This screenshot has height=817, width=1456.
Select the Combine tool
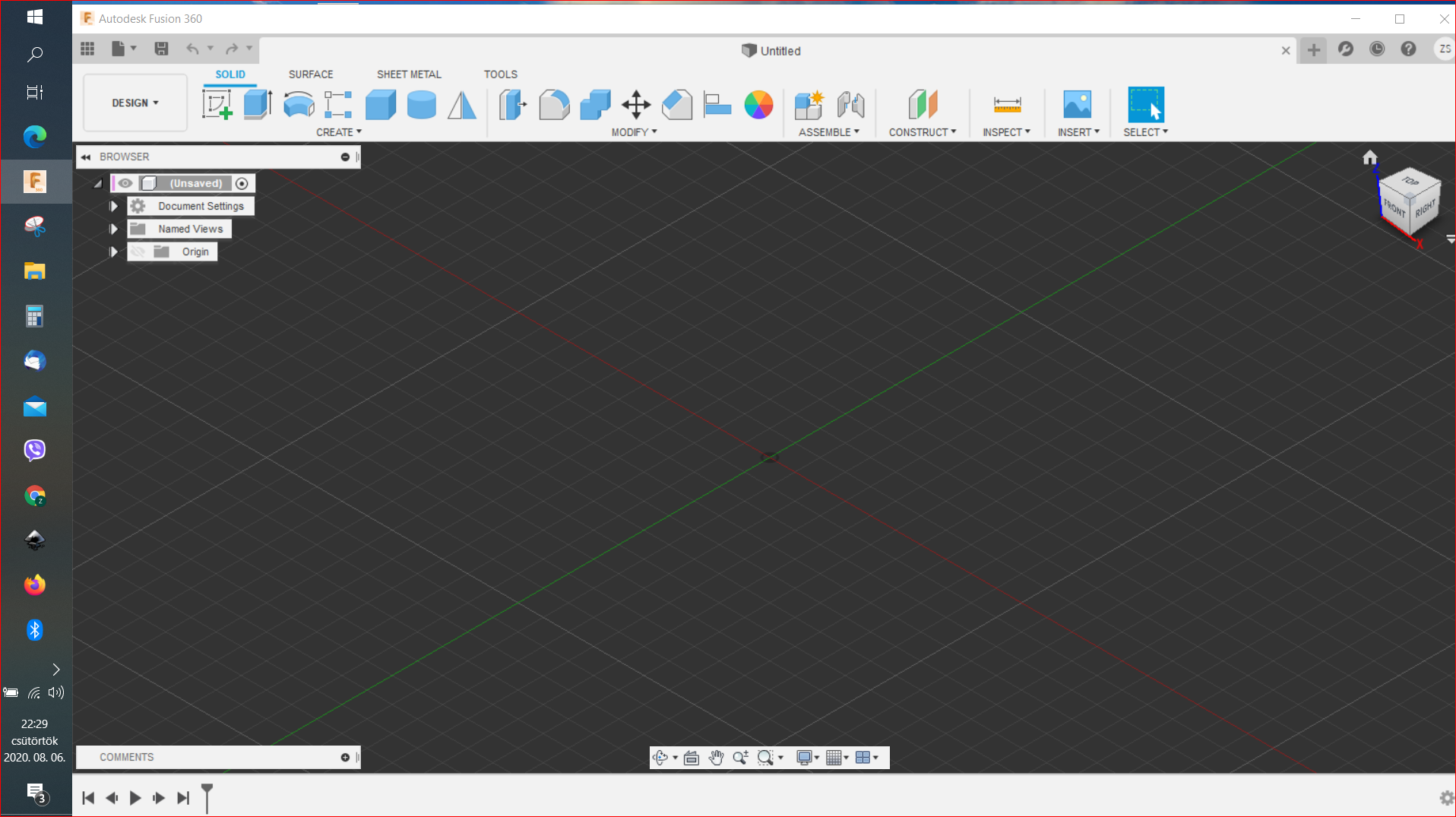pyautogui.click(x=595, y=104)
